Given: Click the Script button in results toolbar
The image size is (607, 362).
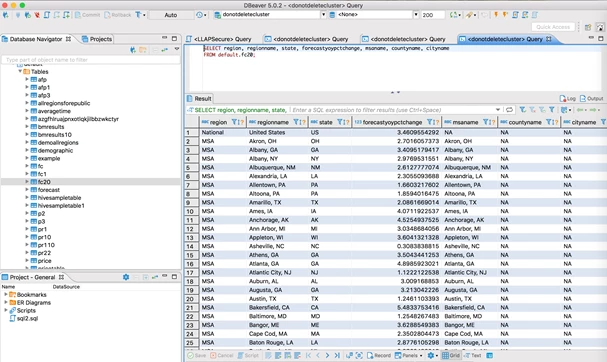Looking at the screenshot, I should [248, 355].
